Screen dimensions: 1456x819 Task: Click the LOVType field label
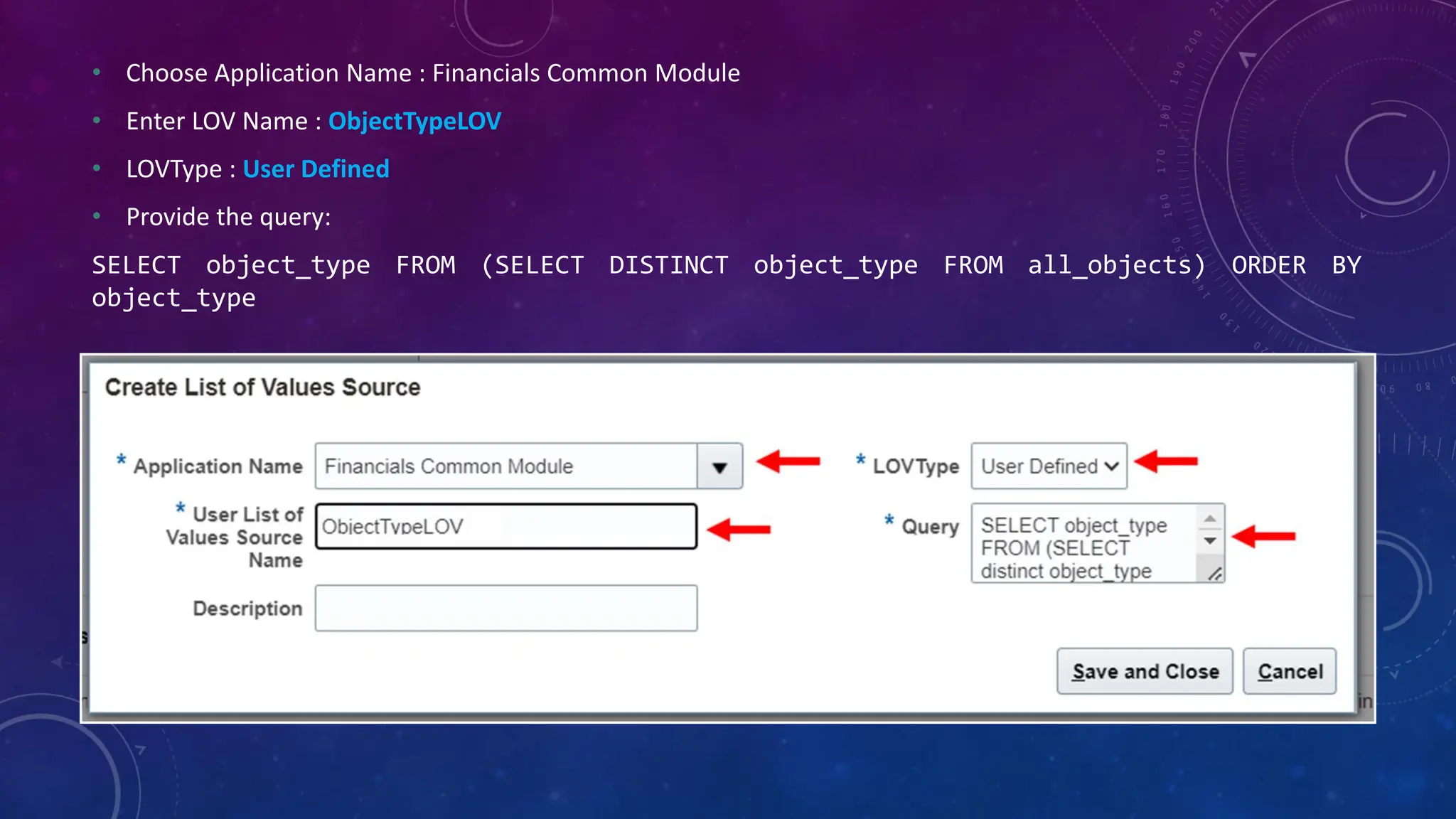coord(916,466)
